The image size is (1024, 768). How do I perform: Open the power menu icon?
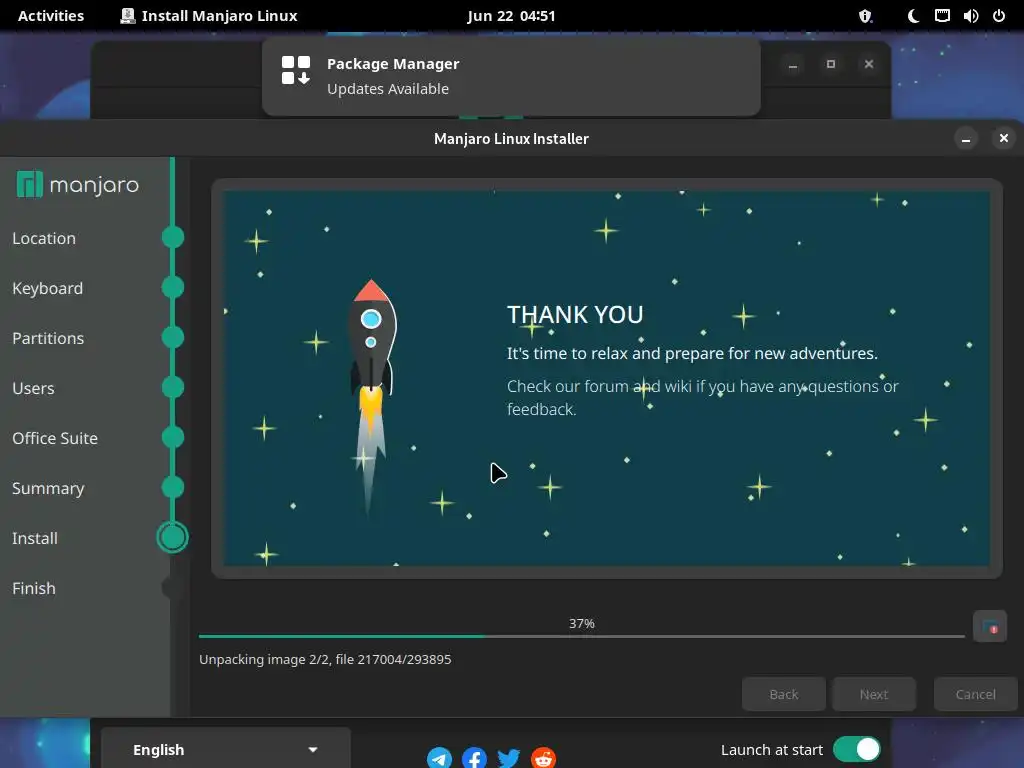(x=999, y=16)
